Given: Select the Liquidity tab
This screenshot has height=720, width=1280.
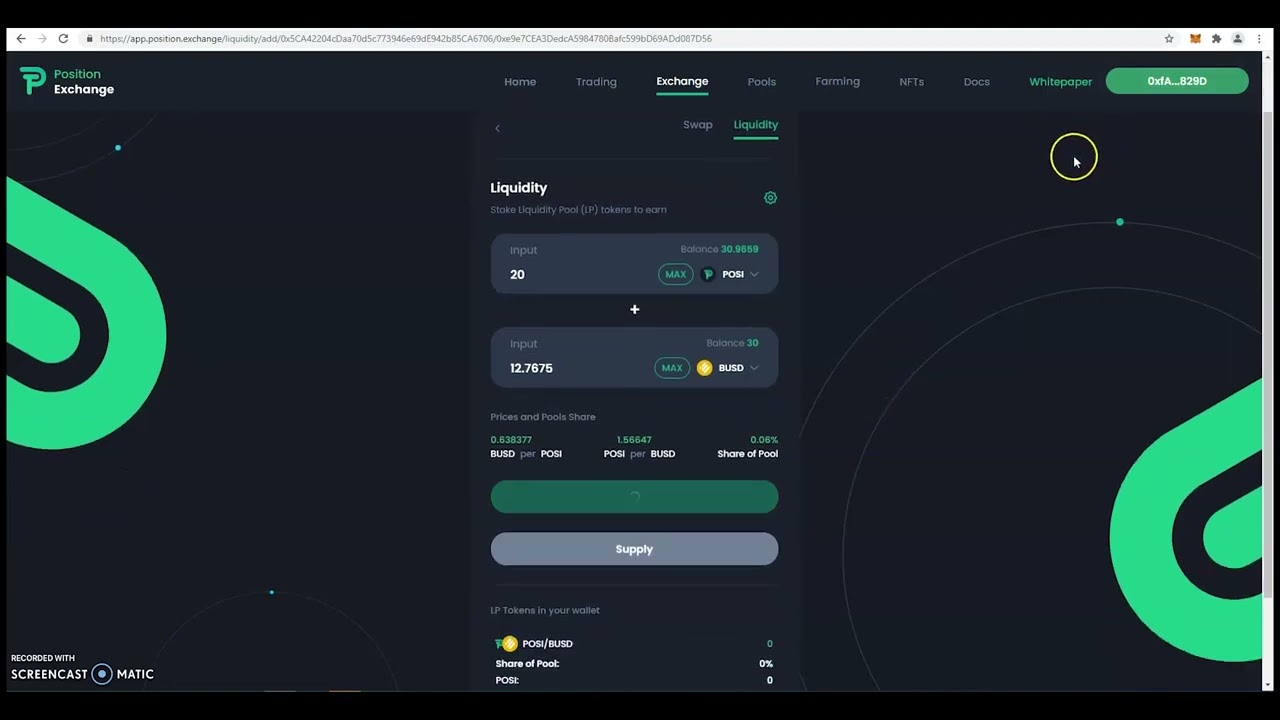Looking at the screenshot, I should [x=755, y=125].
